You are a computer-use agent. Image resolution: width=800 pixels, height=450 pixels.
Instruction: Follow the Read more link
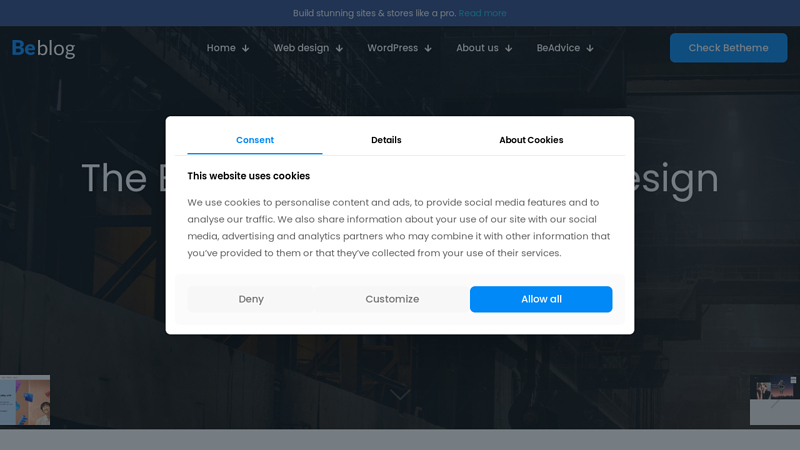pyautogui.click(x=482, y=13)
